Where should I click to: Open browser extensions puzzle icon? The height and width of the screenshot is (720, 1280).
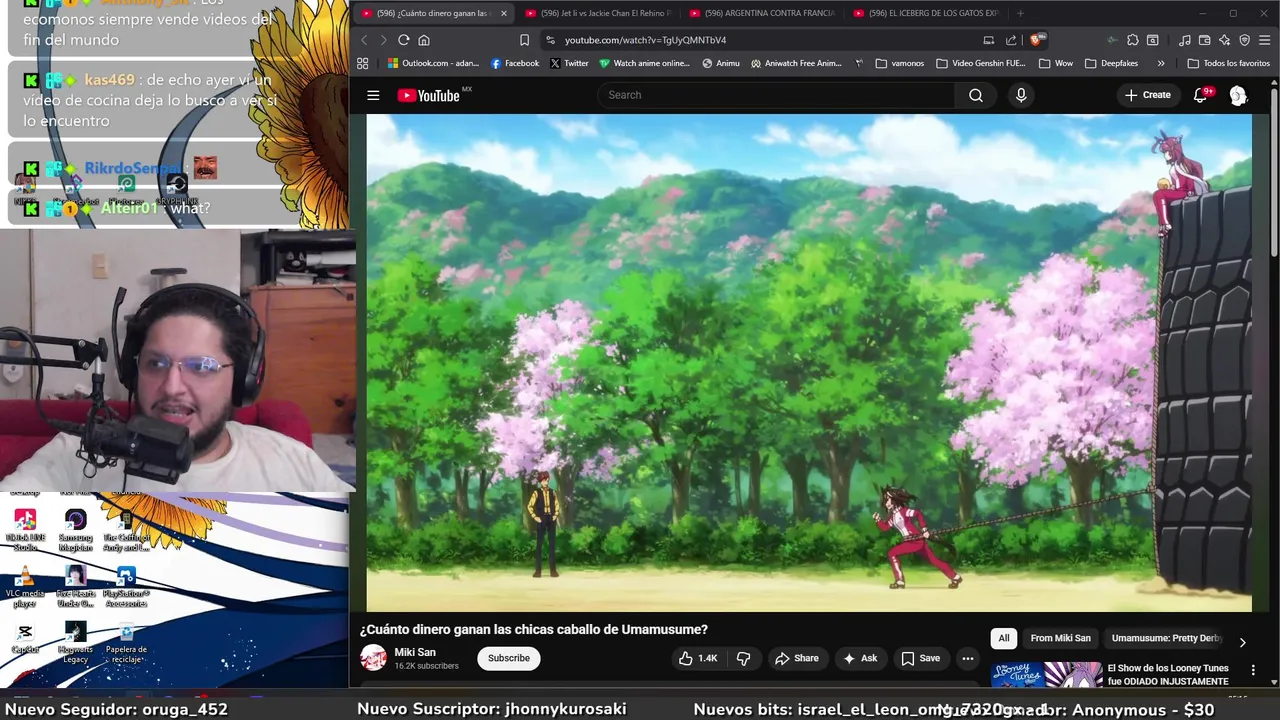point(1132,40)
